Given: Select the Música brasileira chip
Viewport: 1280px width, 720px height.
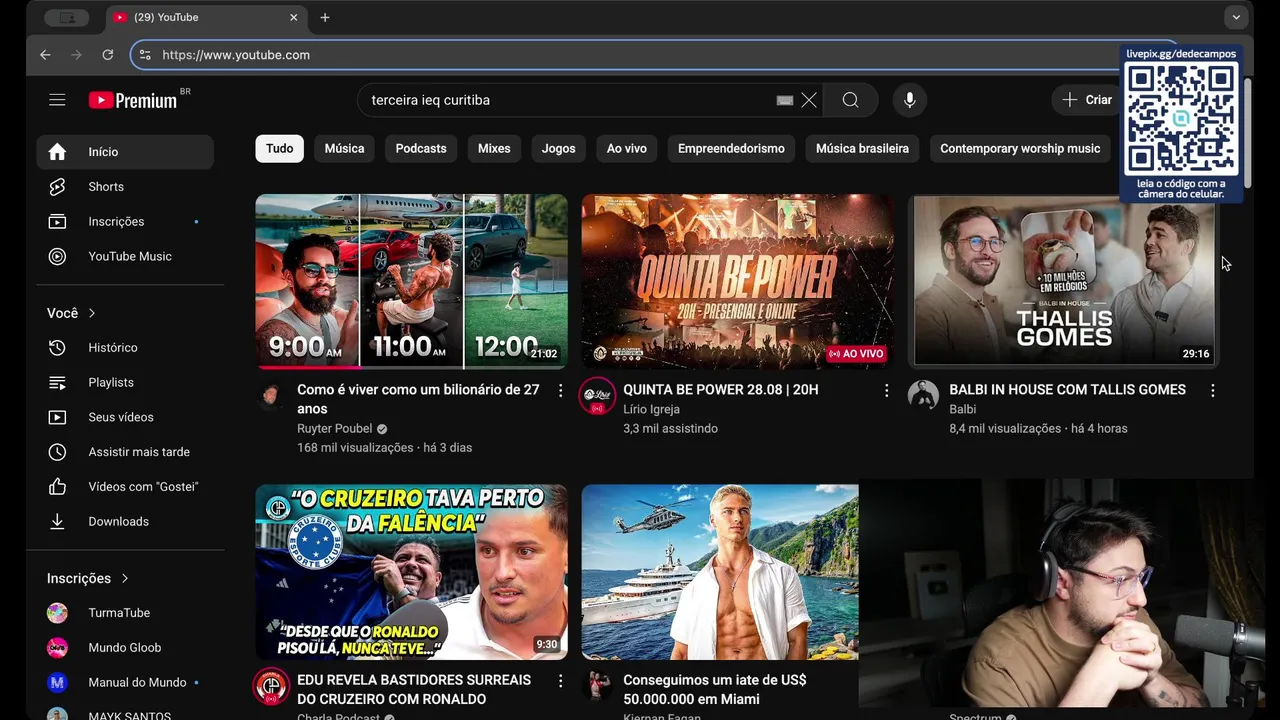Looking at the screenshot, I should (x=862, y=149).
